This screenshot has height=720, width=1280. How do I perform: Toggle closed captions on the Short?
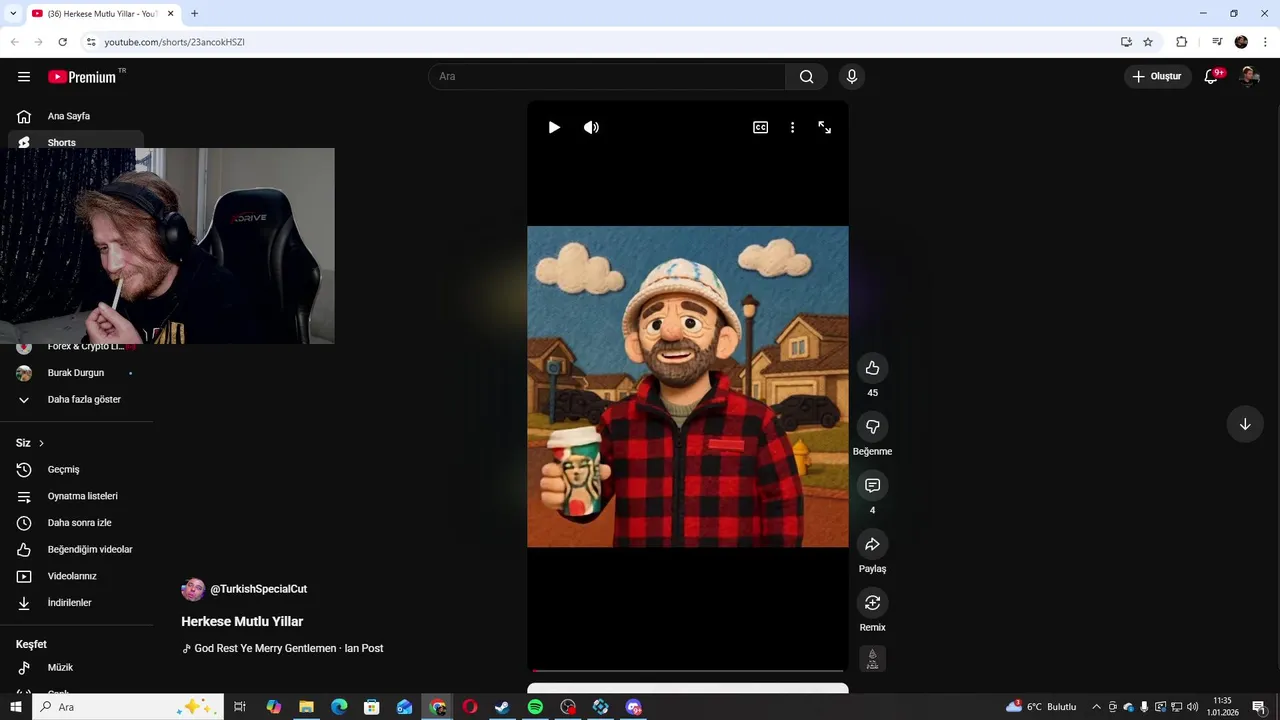[760, 127]
